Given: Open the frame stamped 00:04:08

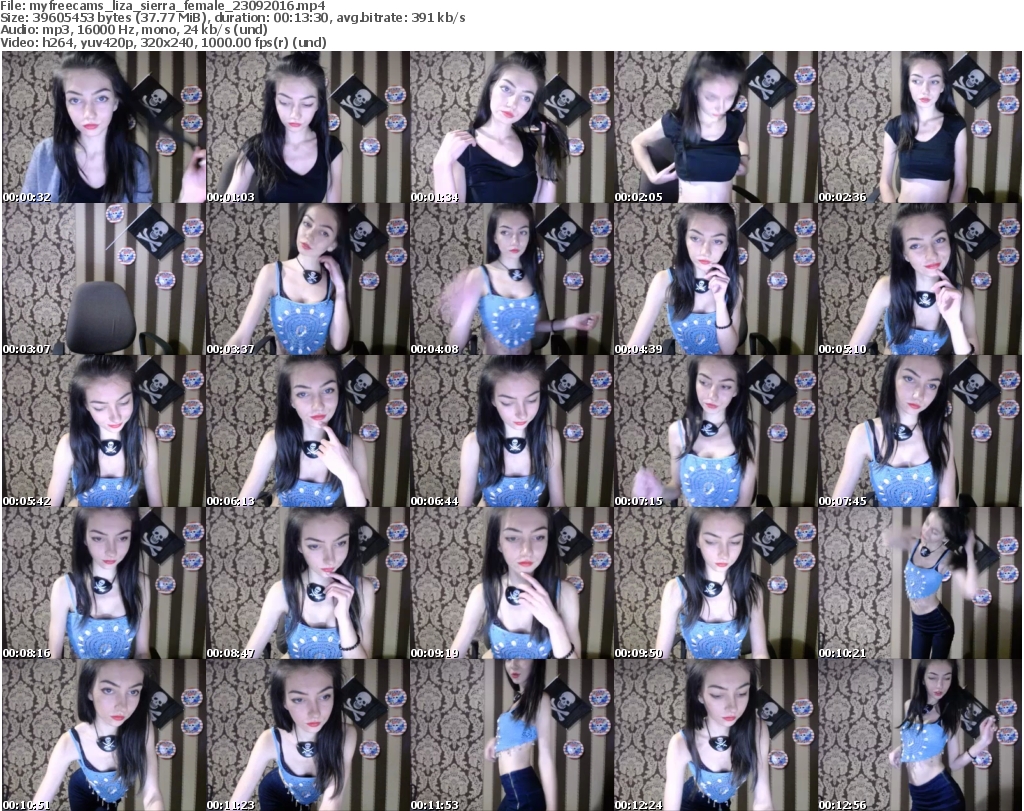Looking at the screenshot, I should point(511,279).
